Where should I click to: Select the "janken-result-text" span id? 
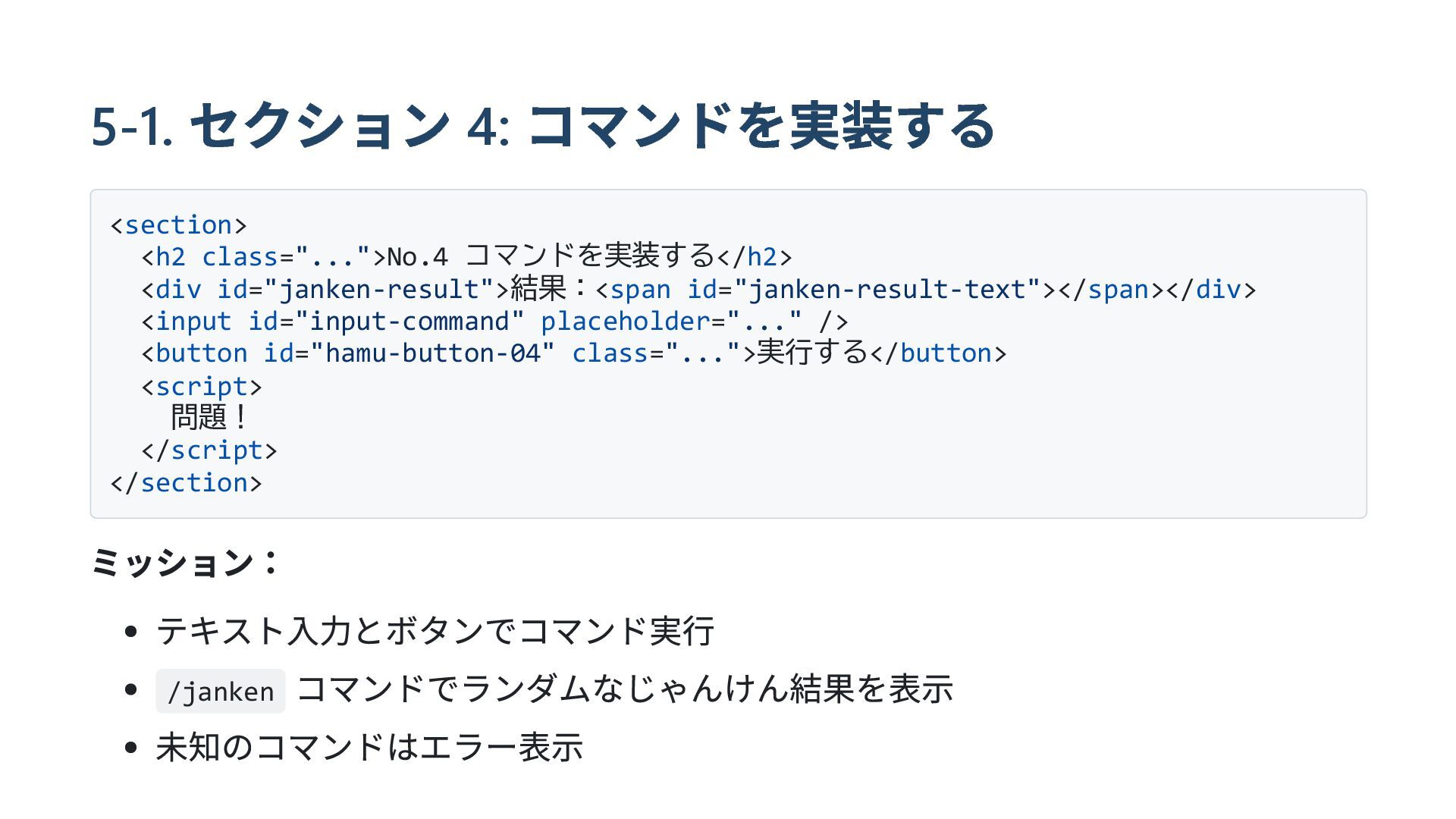click(886, 289)
